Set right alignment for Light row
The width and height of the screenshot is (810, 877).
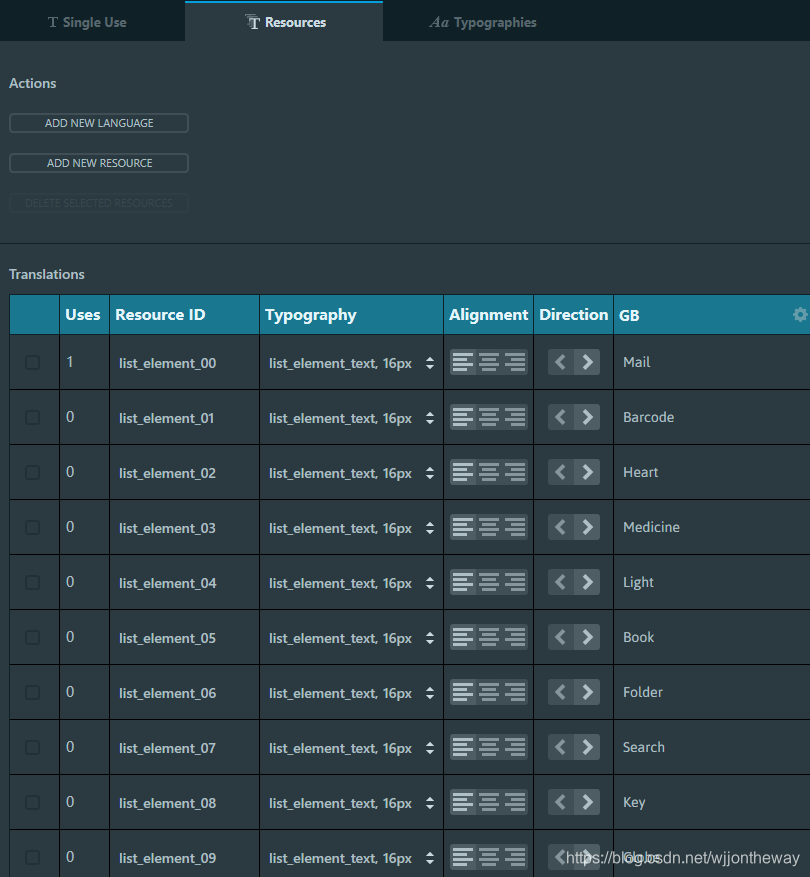pos(515,582)
